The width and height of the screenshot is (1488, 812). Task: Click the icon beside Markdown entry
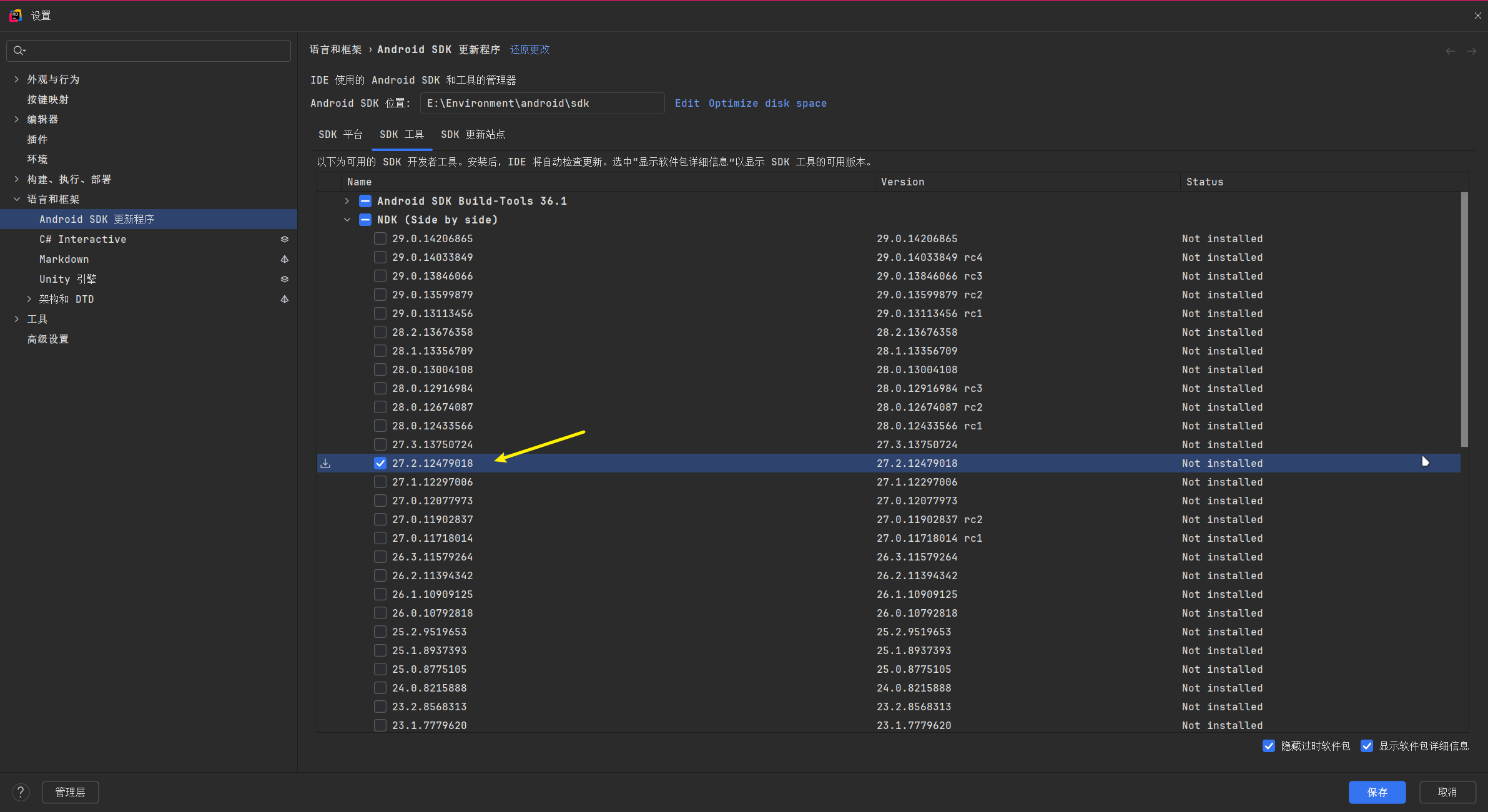pos(284,259)
